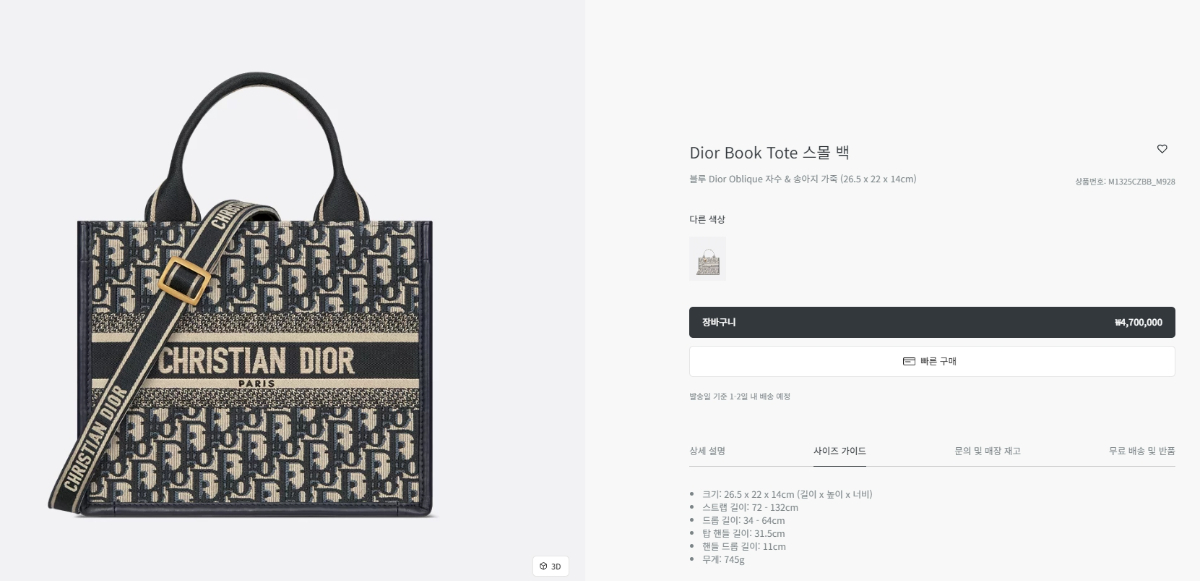
Task: Open the 상세 설명 tab
Action: pos(707,451)
